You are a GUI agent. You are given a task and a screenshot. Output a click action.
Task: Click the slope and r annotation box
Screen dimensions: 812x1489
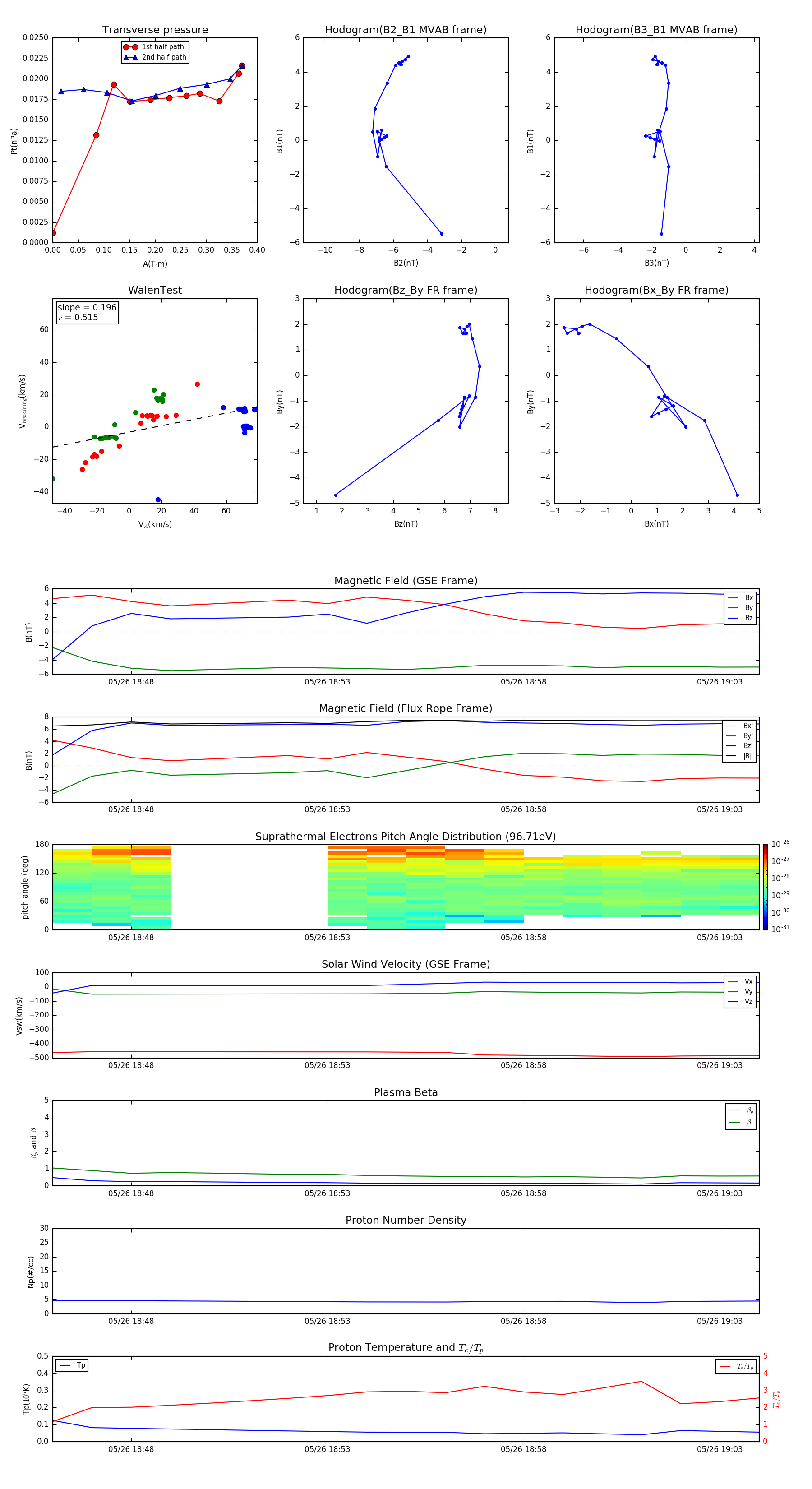(87, 312)
